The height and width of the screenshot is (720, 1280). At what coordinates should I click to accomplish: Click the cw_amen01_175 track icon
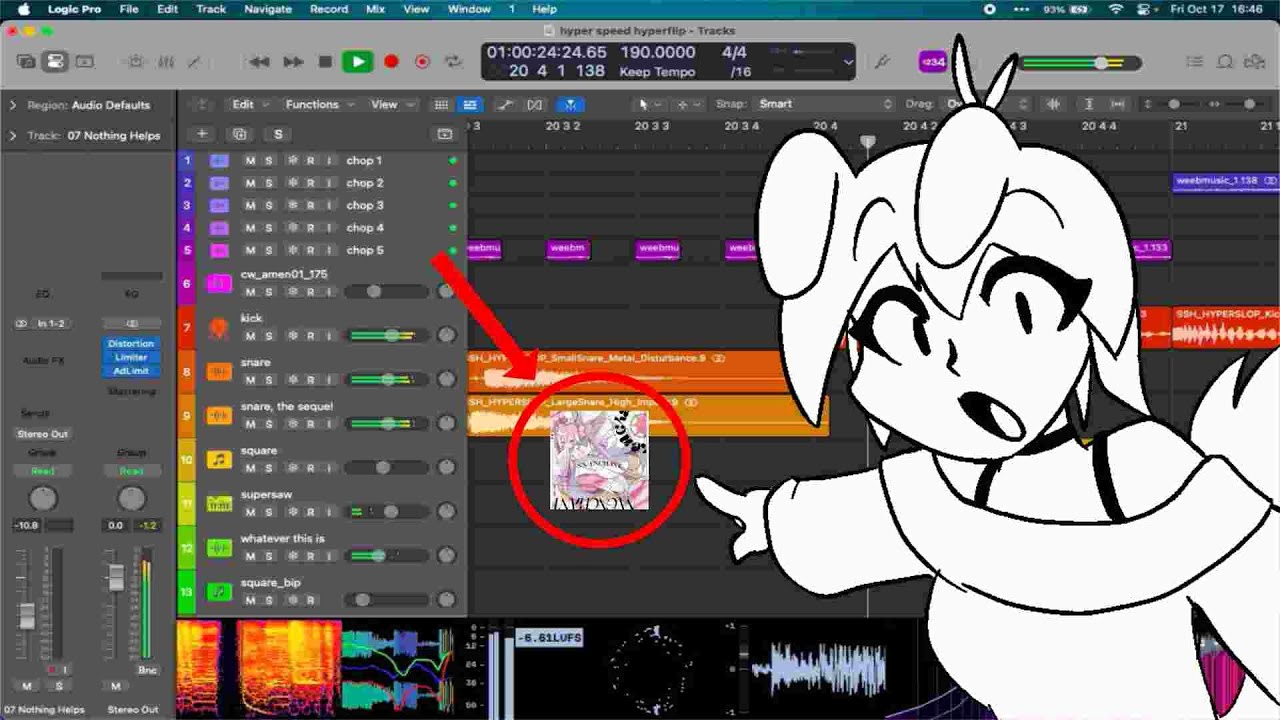[219, 284]
